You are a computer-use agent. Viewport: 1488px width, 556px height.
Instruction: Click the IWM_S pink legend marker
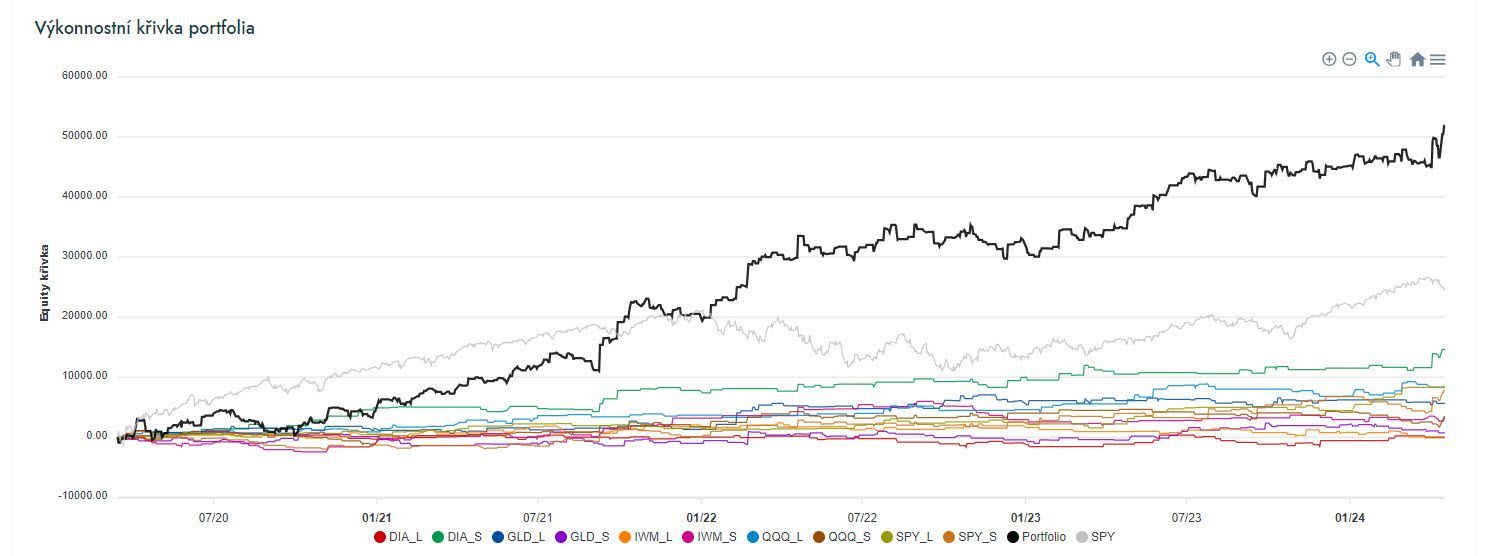(x=688, y=537)
